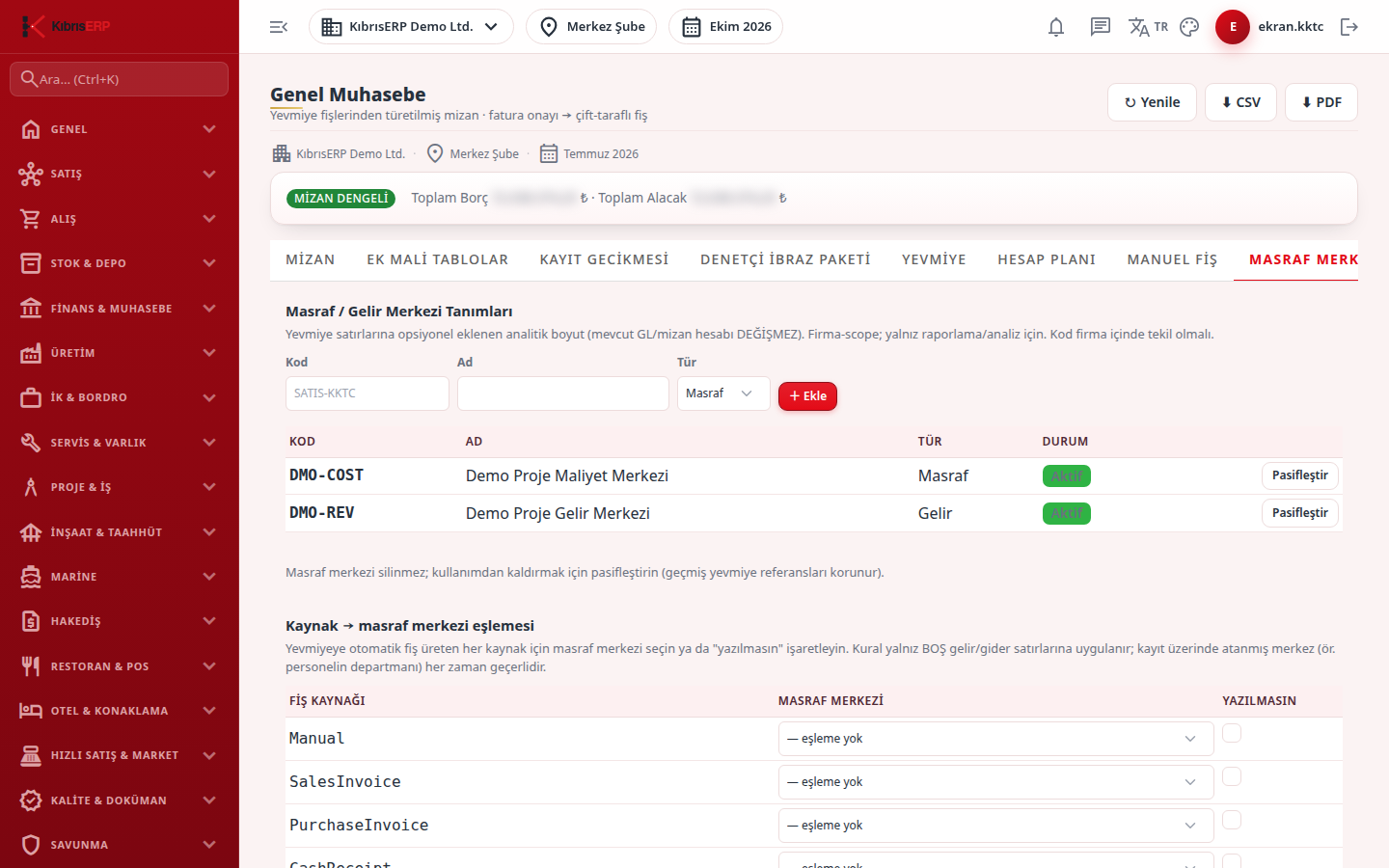The height and width of the screenshot is (868, 1389).
Task: Open the STOK & DEPO section
Action: point(120,263)
